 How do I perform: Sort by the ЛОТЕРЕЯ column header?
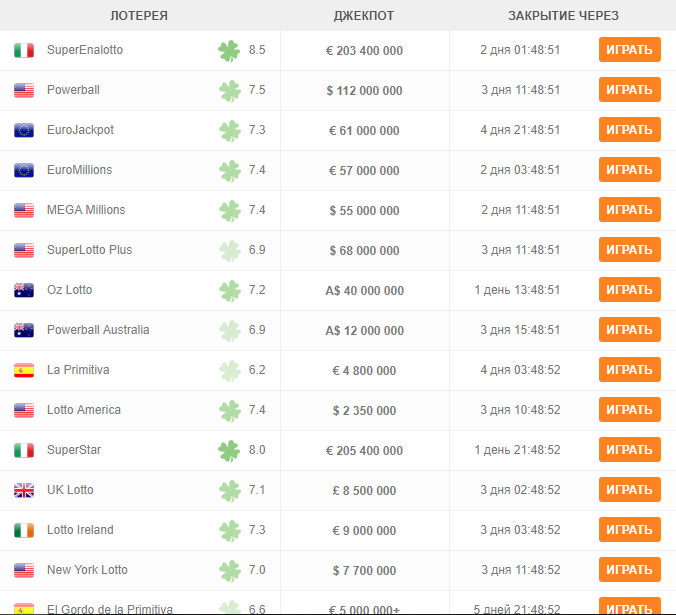[x=139, y=16]
